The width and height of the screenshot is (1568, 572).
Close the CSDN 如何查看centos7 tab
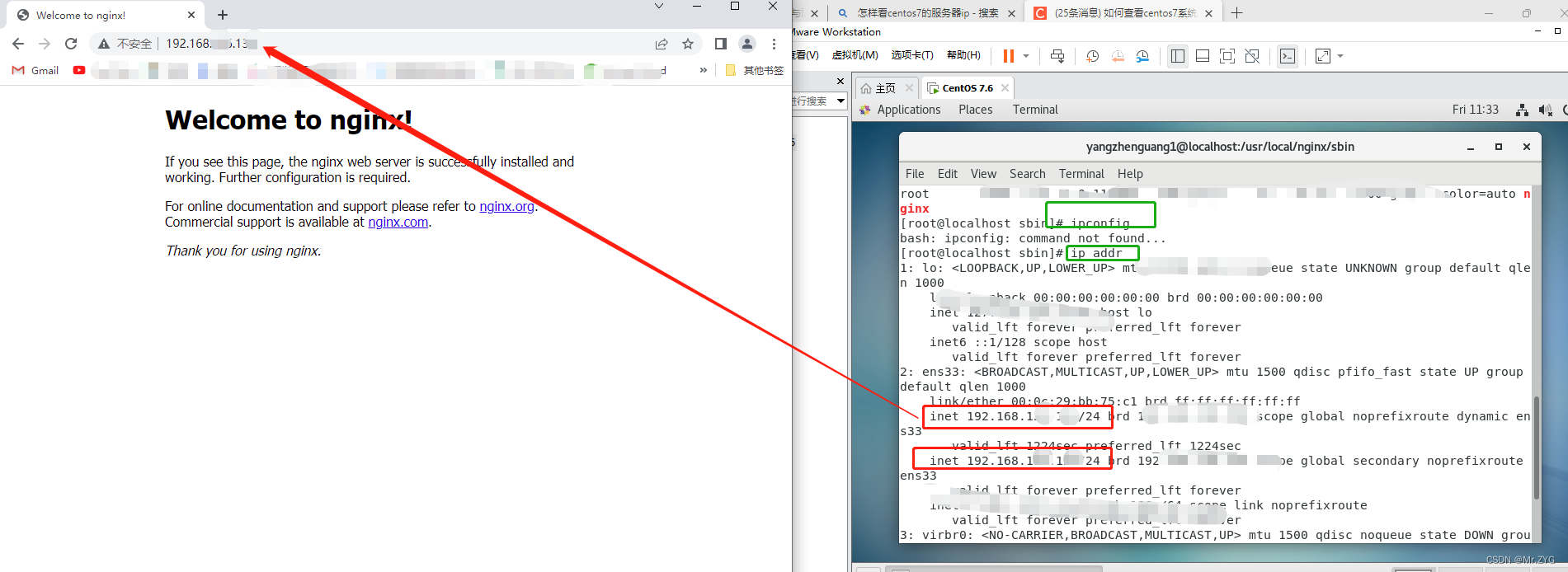[1208, 13]
